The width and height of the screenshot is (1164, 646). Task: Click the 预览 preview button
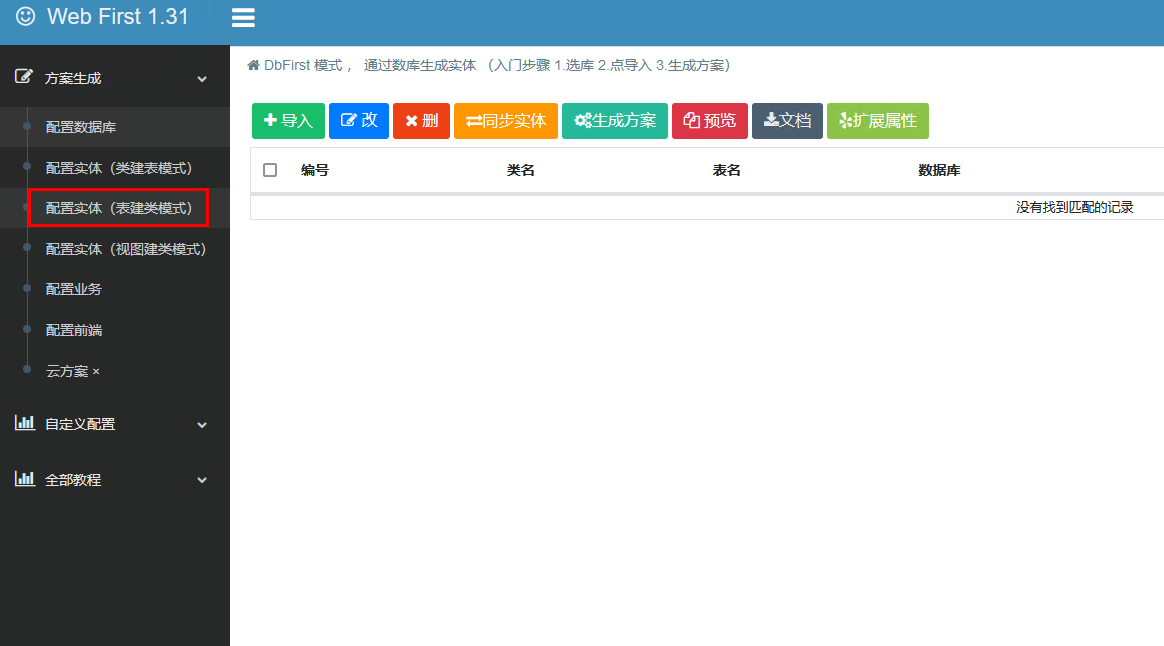710,121
